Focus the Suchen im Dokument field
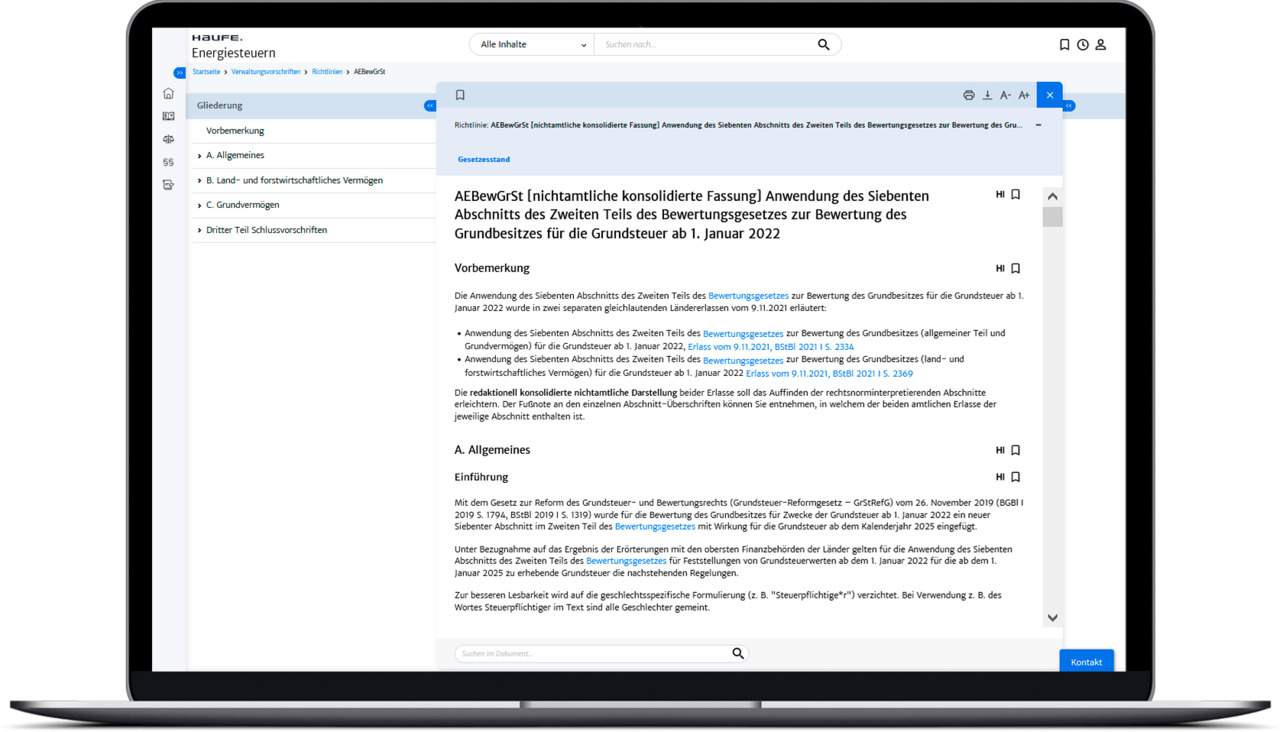This screenshot has height=732, width=1280. (x=594, y=653)
